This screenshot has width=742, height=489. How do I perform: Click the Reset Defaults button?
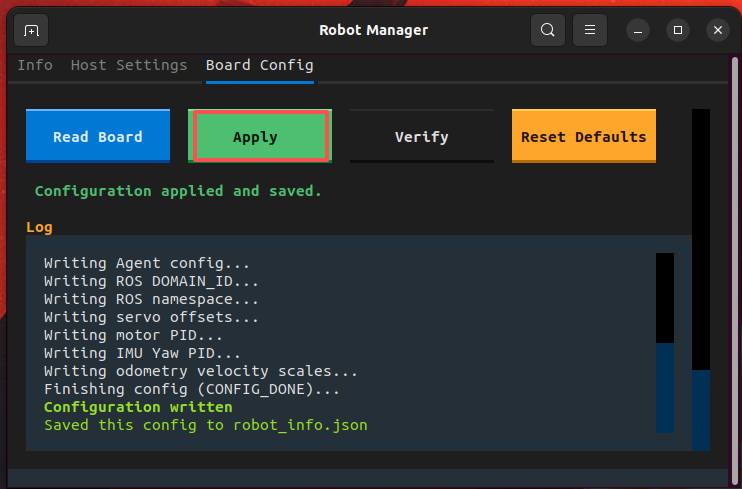coord(583,136)
